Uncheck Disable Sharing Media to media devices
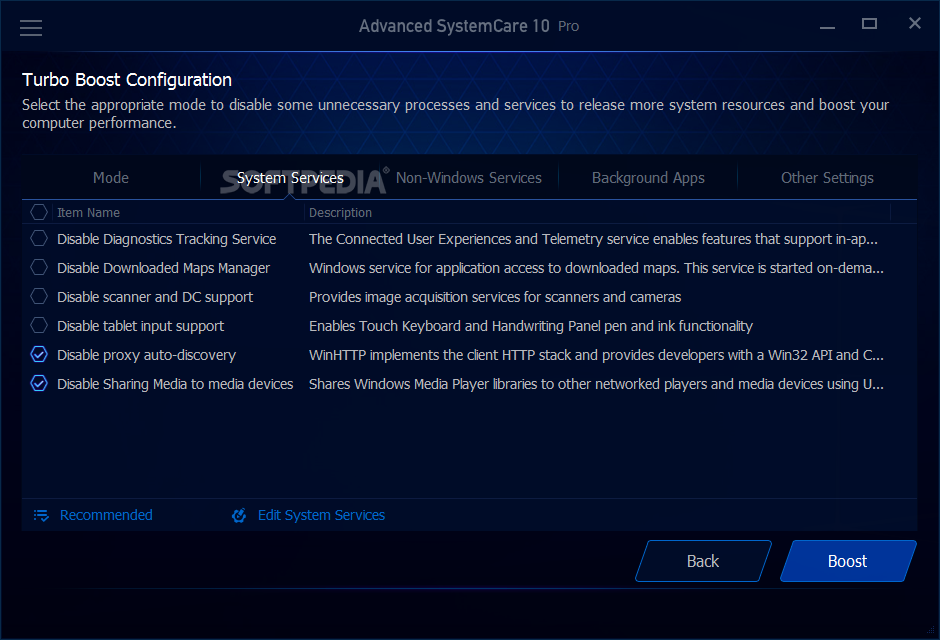Image resolution: width=940 pixels, height=640 pixels. tap(39, 384)
